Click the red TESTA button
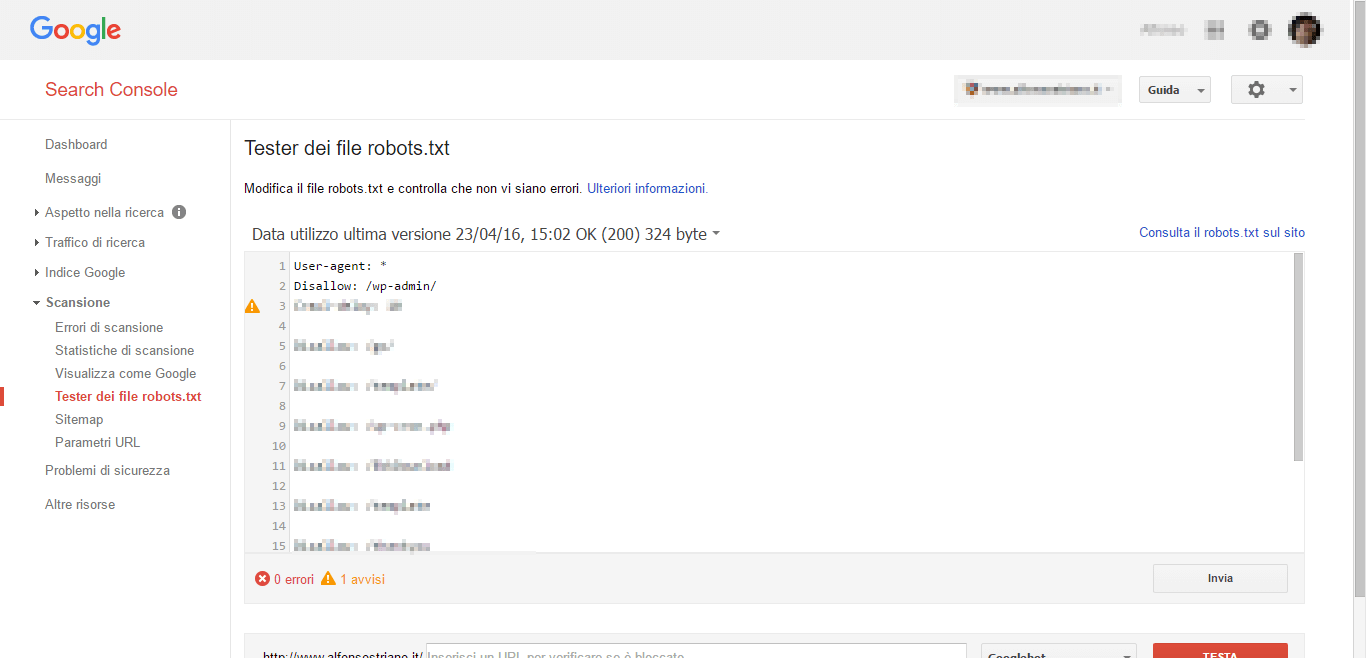Viewport: 1366px width, 658px height. coord(1220,651)
